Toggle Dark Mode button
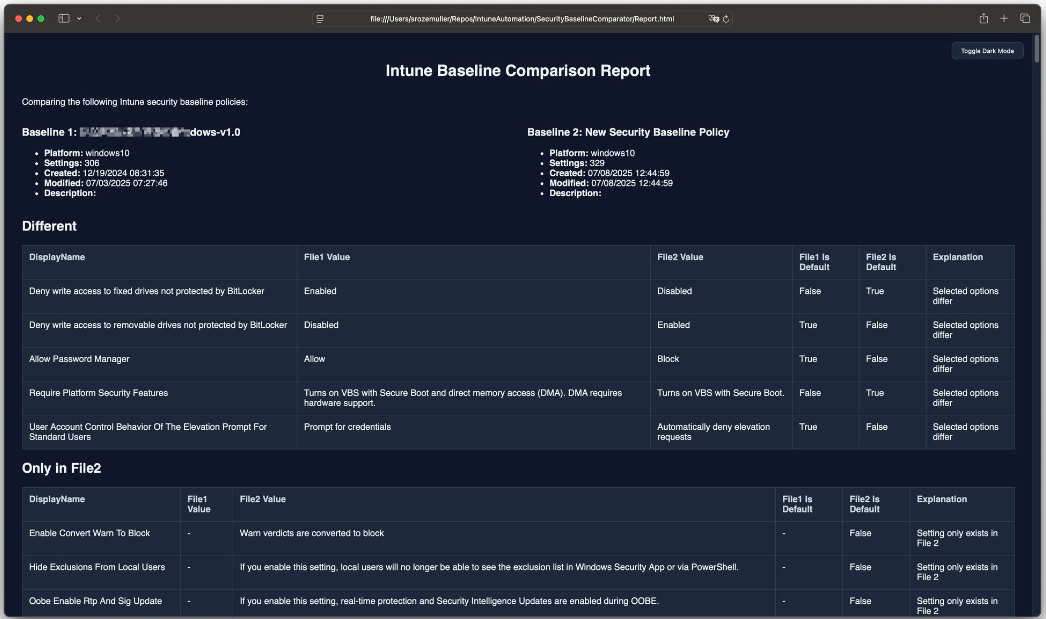Screen dimensions: 1046x619 click(x=987, y=50)
